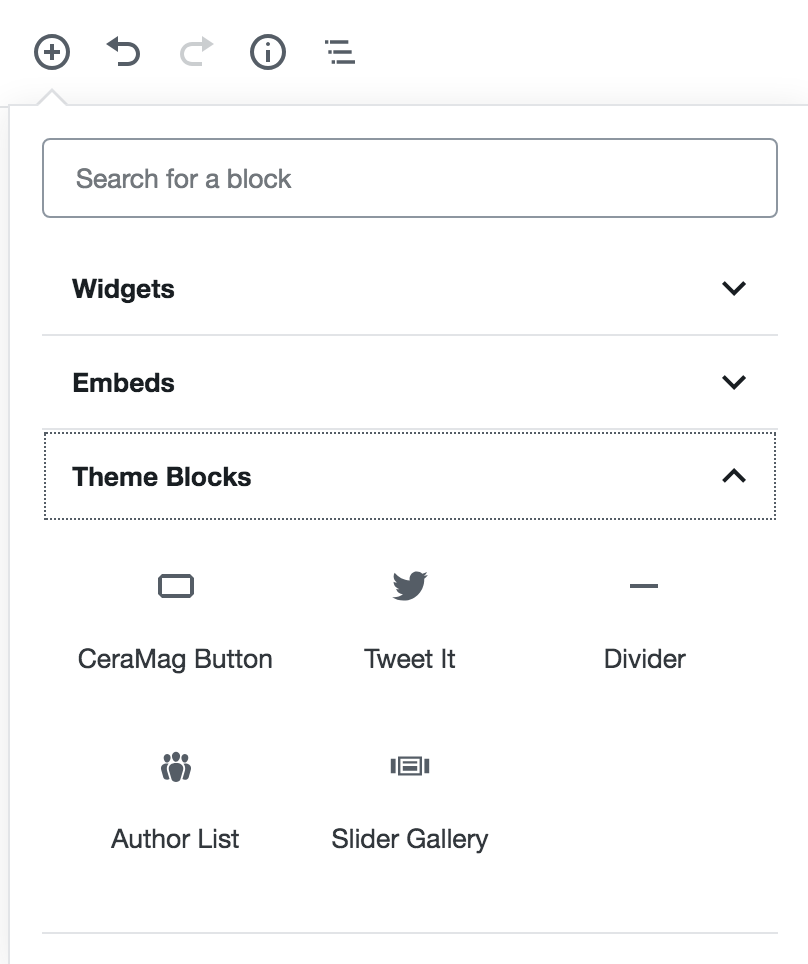The height and width of the screenshot is (964, 808).
Task: Click the Redo arrow icon
Action: 196,52
